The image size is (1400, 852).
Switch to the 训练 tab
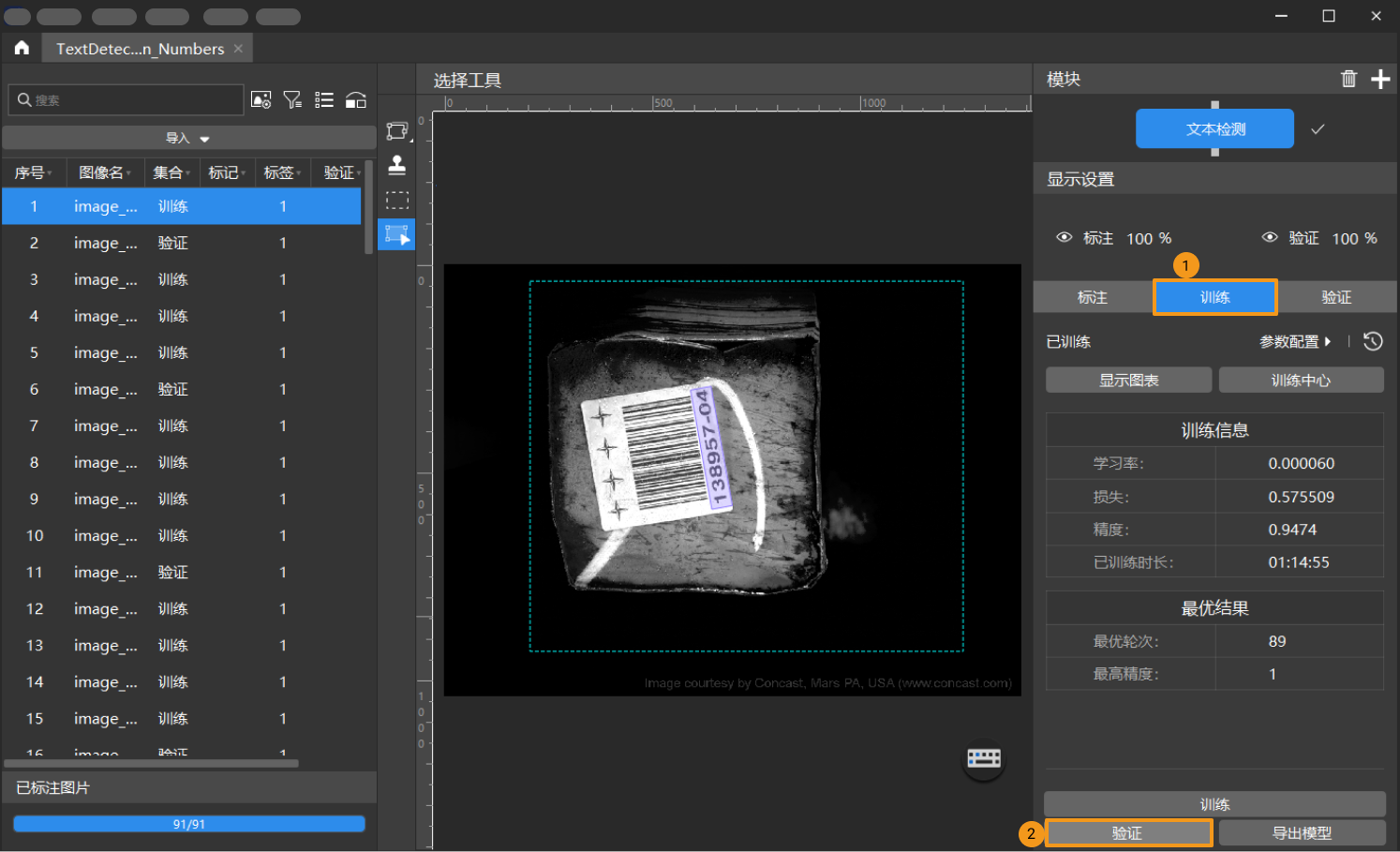[1214, 297]
